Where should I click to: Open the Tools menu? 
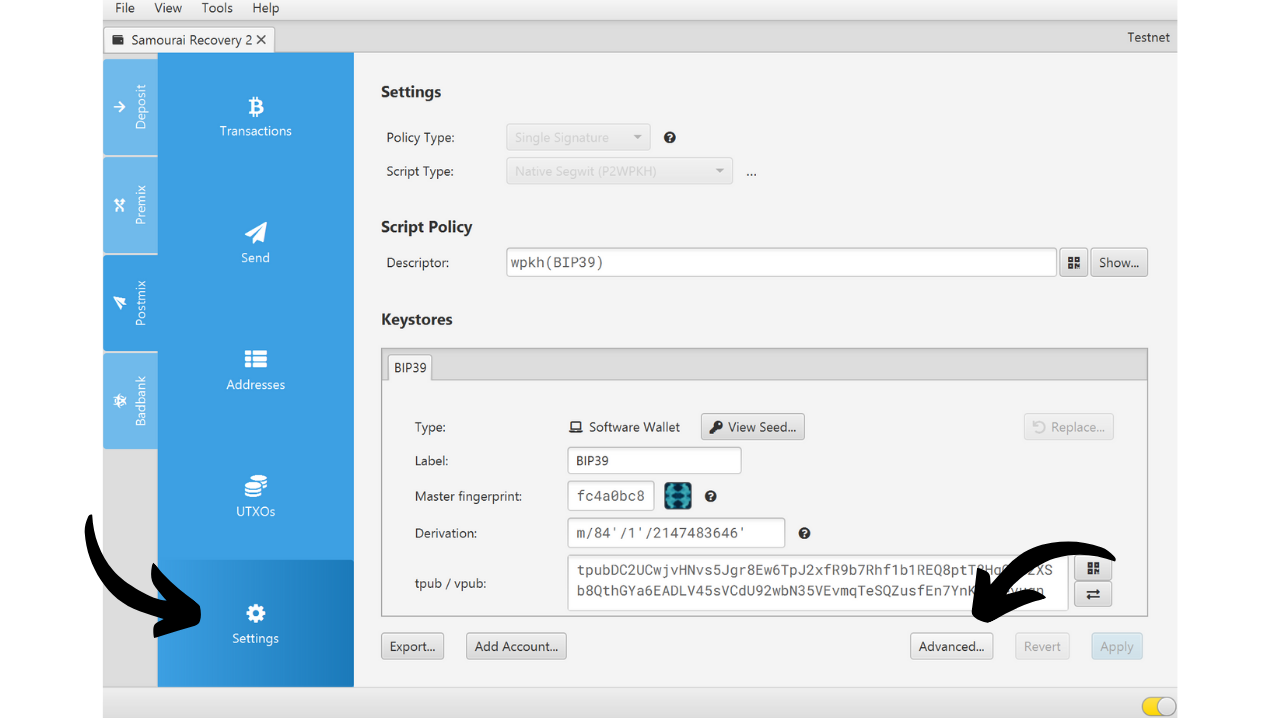coord(217,8)
